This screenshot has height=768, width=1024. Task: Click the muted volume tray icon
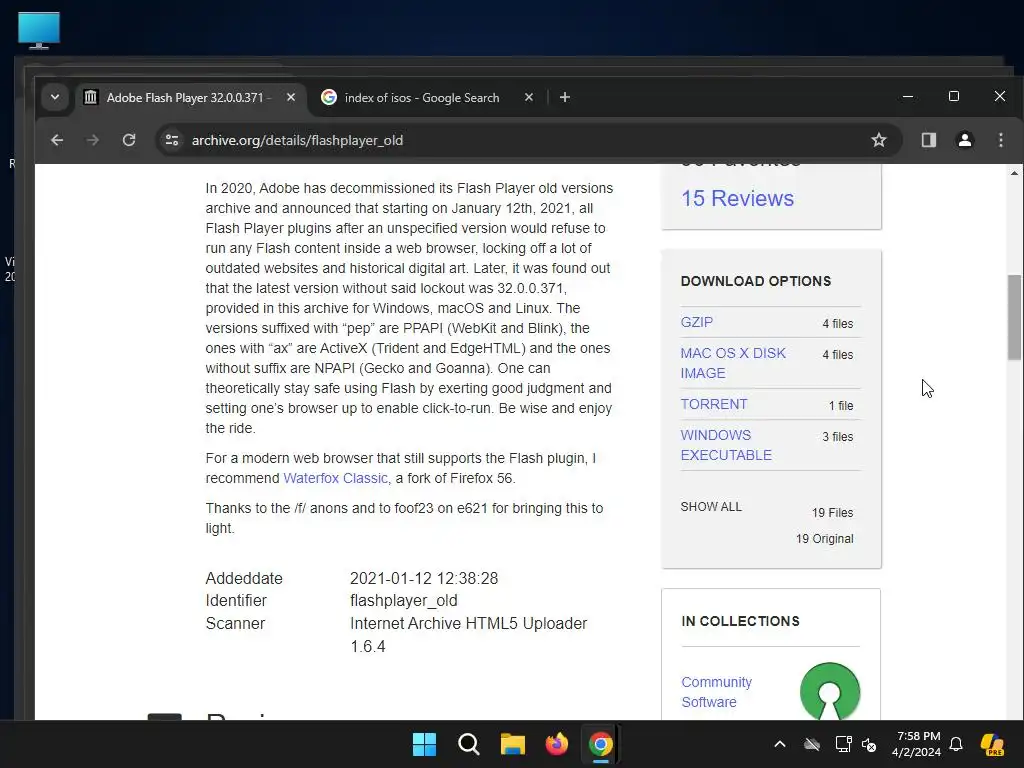click(869, 744)
